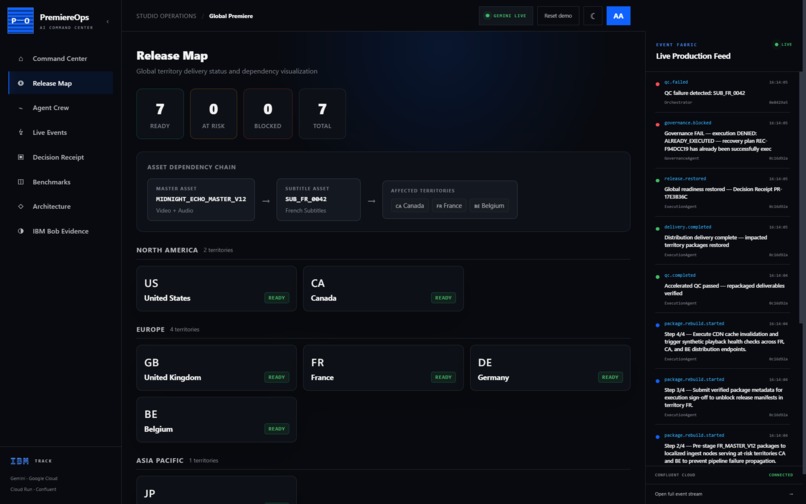Click Studio Operations breadcrumb link

(x=166, y=16)
